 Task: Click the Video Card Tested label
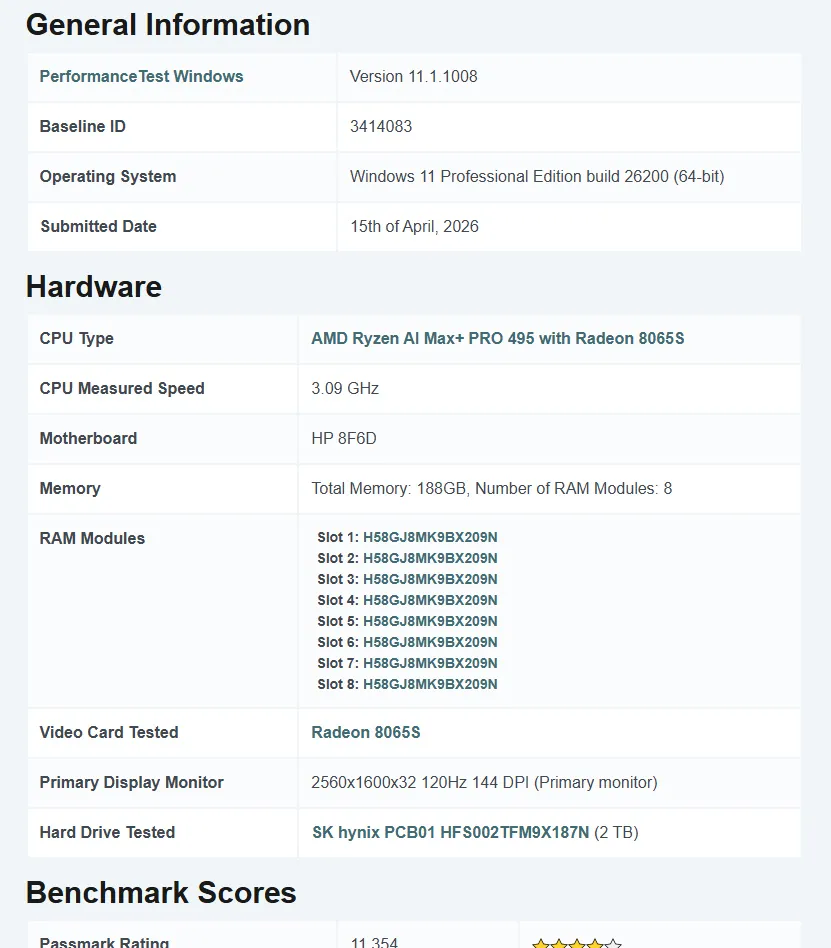click(x=109, y=733)
